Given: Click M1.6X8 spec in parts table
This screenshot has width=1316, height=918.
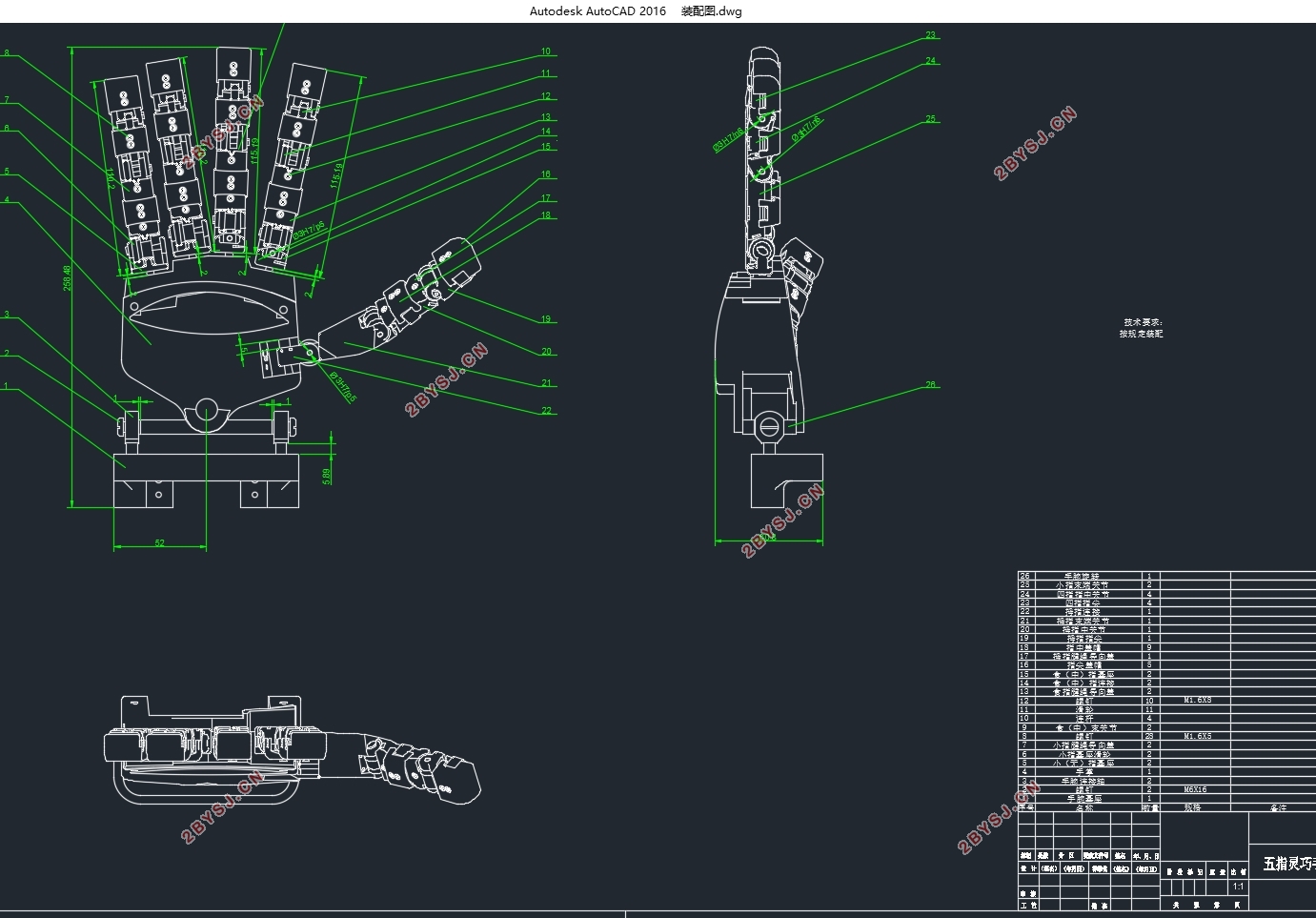Looking at the screenshot, I should click(x=1198, y=700).
